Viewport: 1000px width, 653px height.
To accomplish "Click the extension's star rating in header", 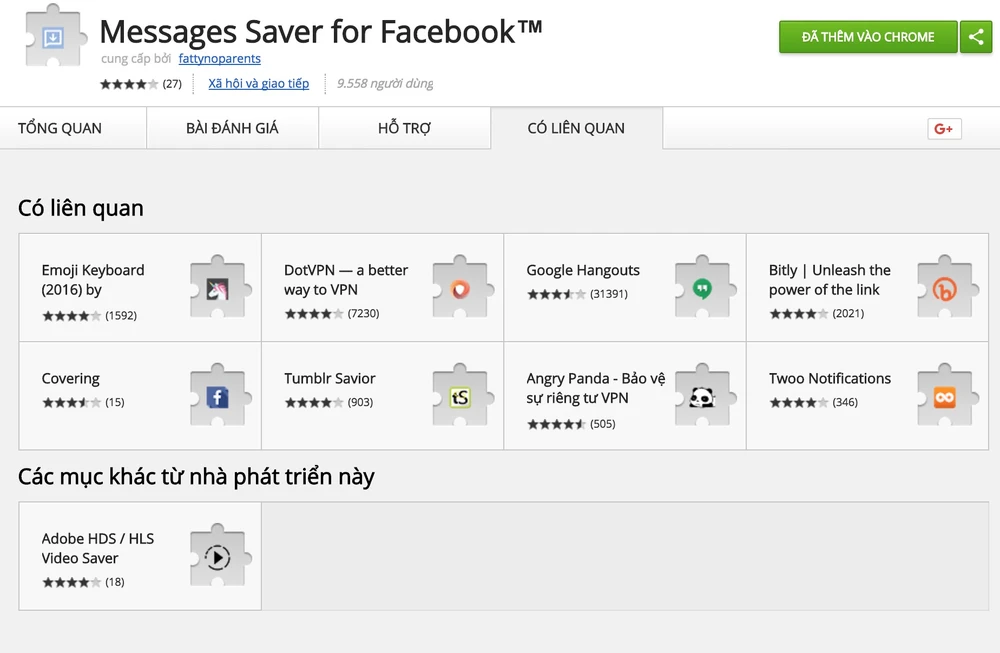I will point(129,84).
